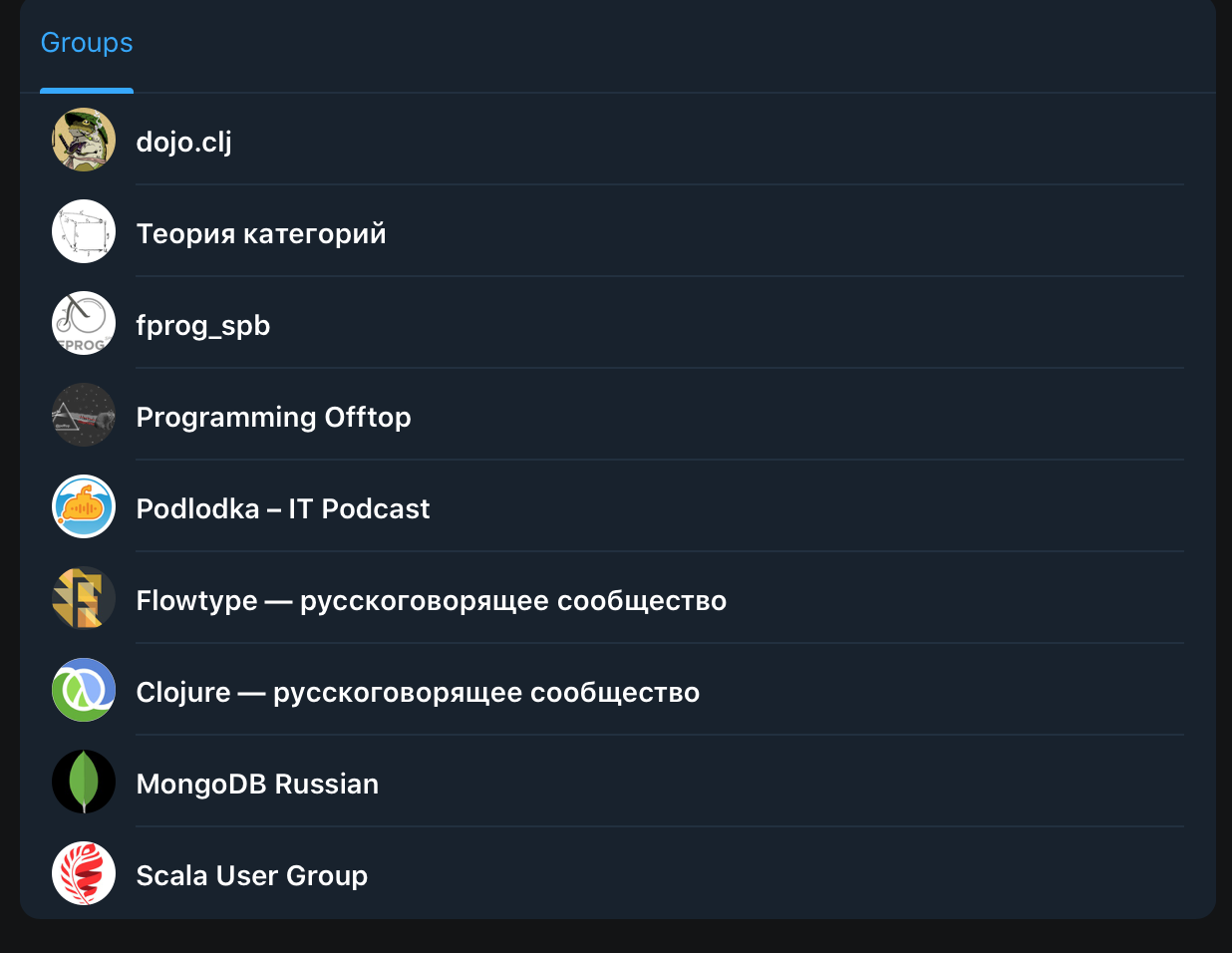
Task: Open the Scala User Group entry
Action: [x=618, y=873]
